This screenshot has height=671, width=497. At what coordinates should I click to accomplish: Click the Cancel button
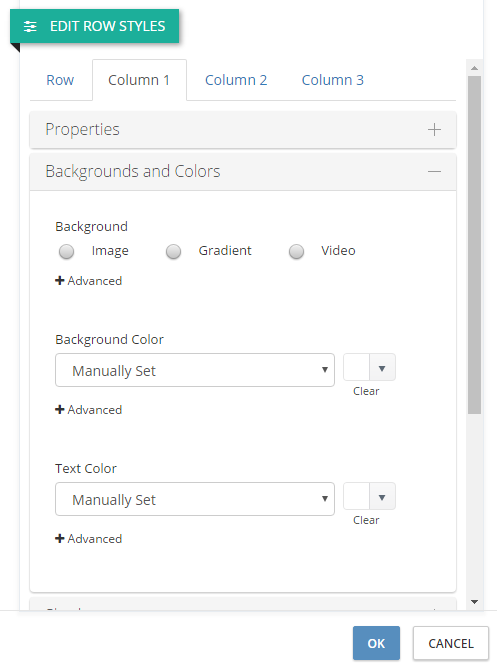[451, 643]
